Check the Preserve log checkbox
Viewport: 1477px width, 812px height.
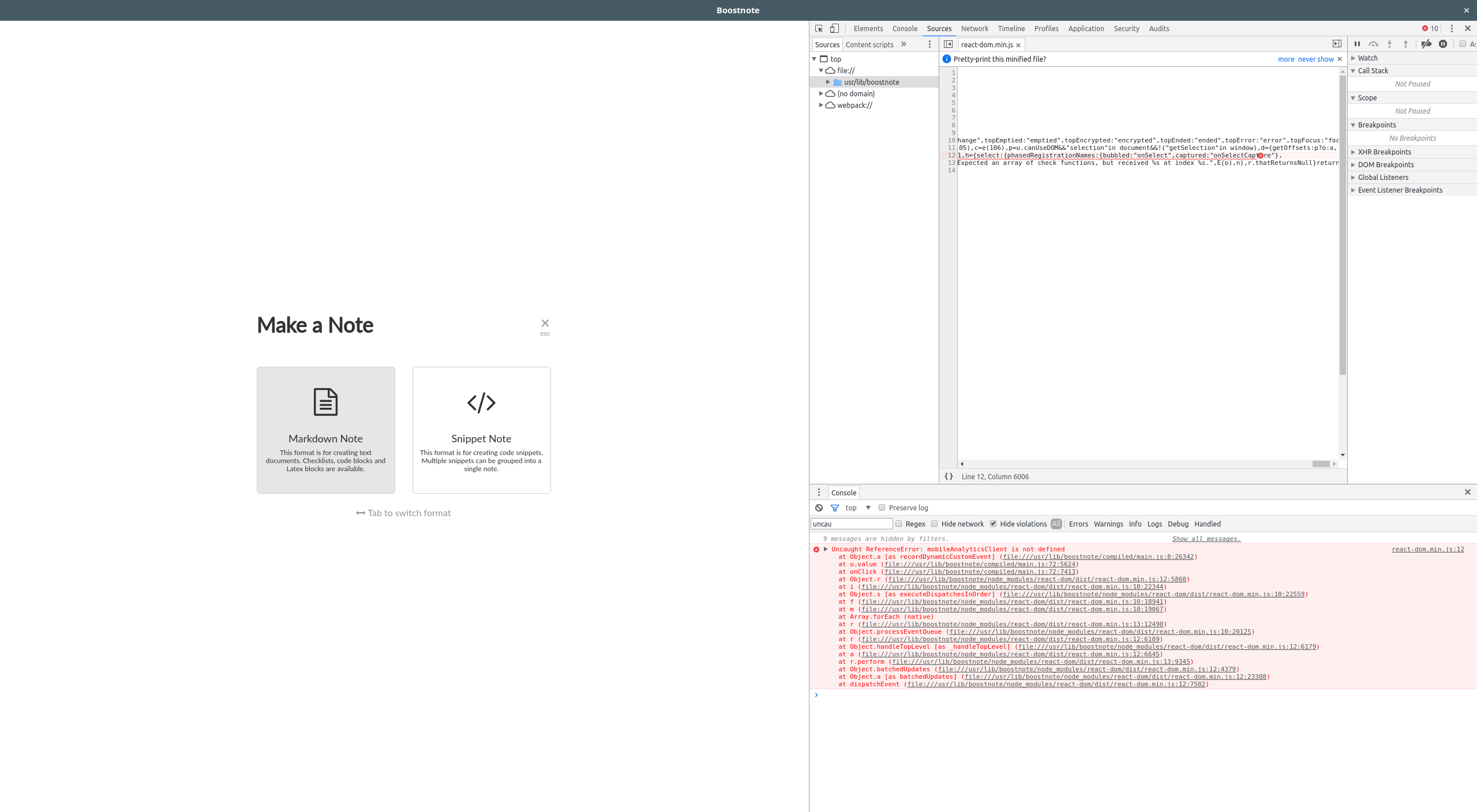[882, 507]
